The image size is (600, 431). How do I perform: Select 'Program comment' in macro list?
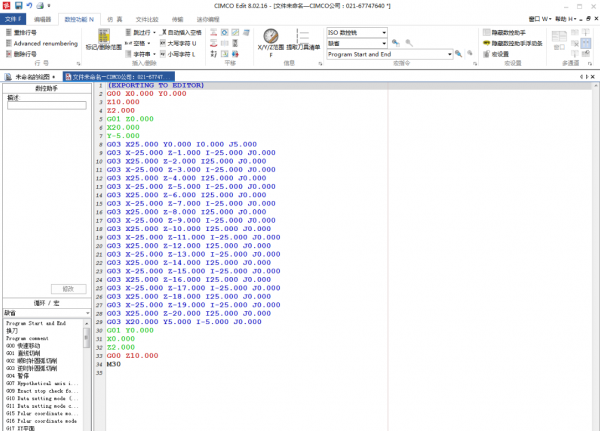coord(27,338)
